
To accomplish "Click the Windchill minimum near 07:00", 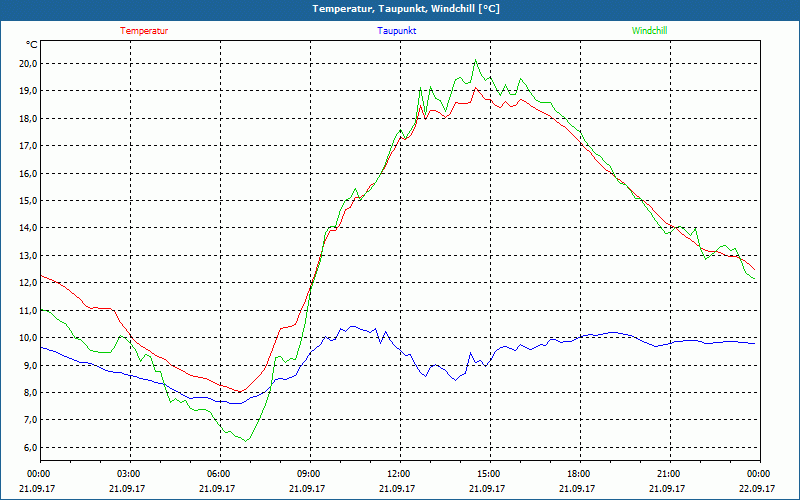I will tap(246, 441).
